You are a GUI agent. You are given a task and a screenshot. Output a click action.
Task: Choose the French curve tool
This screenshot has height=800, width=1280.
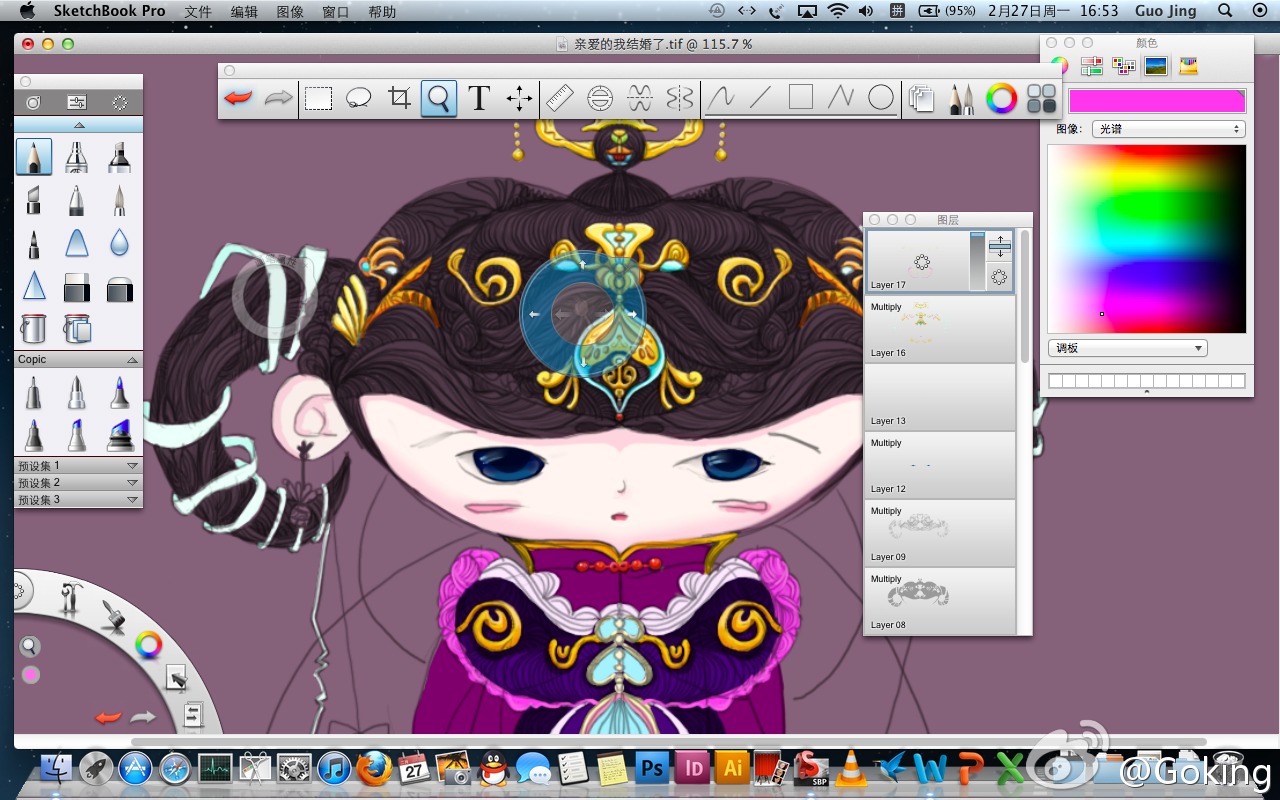pyautogui.click(x=640, y=98)
